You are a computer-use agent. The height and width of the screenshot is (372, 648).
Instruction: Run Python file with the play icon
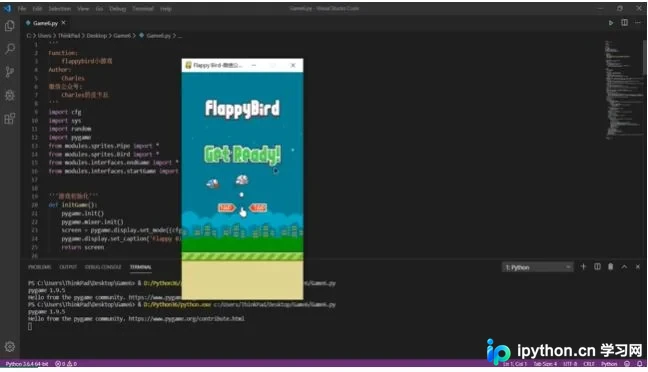click(x=611, y=23)
